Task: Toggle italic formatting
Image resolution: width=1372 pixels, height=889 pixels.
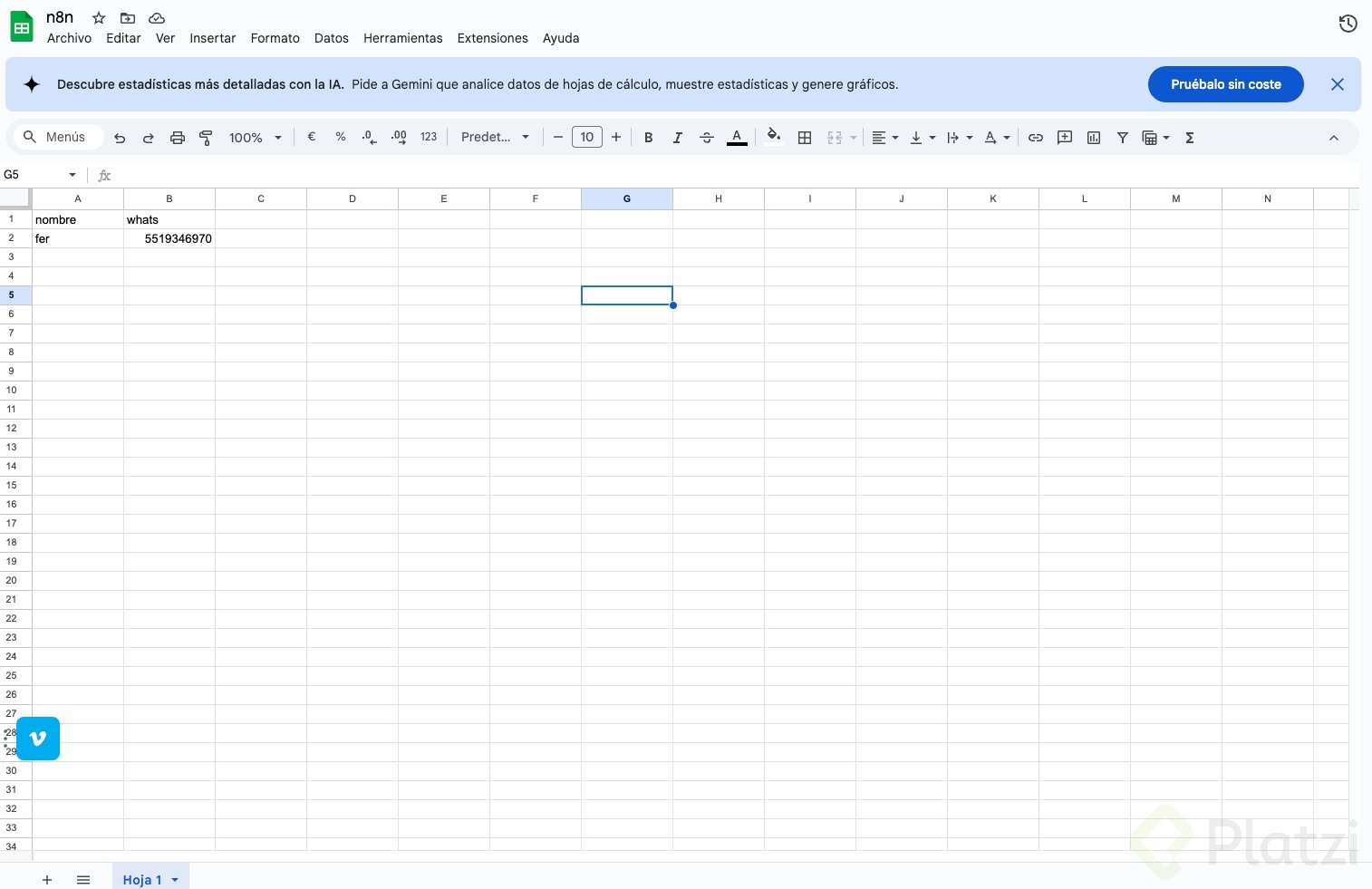Action: click(x=677, y=138)
